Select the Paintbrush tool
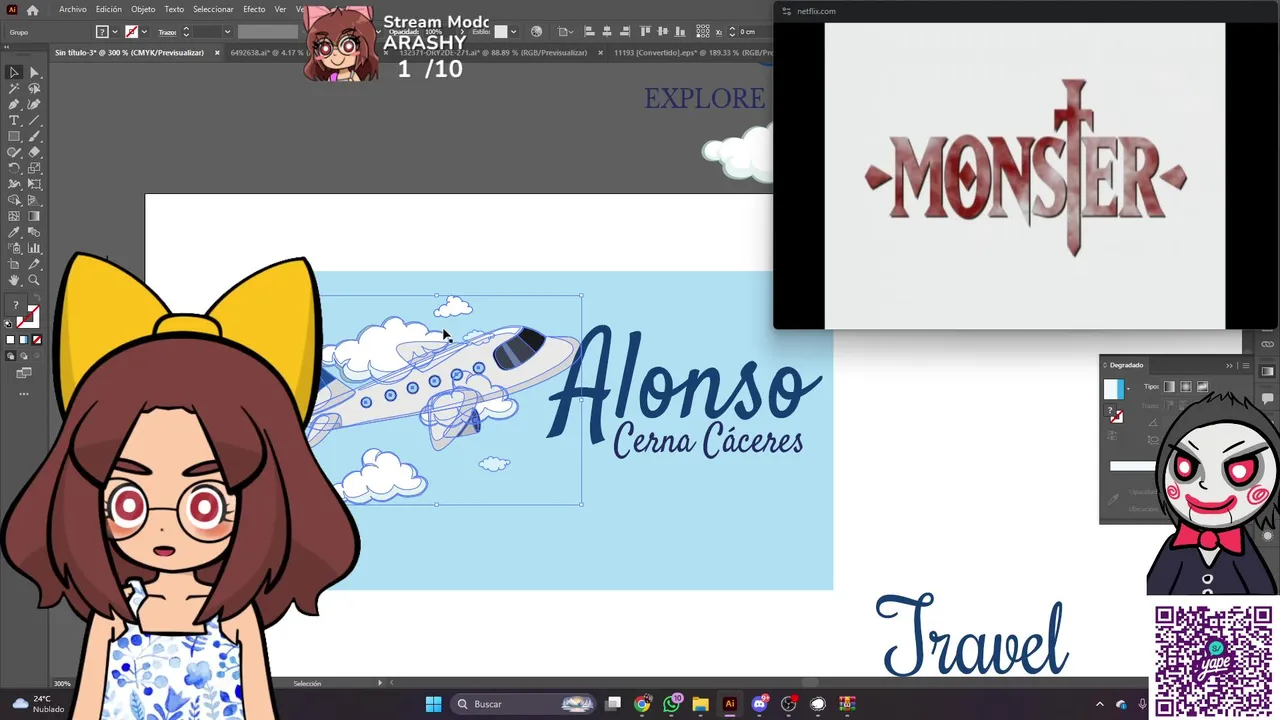Image resolution: width=1280 pixels, height=720 pixels. tap(34, 136)
